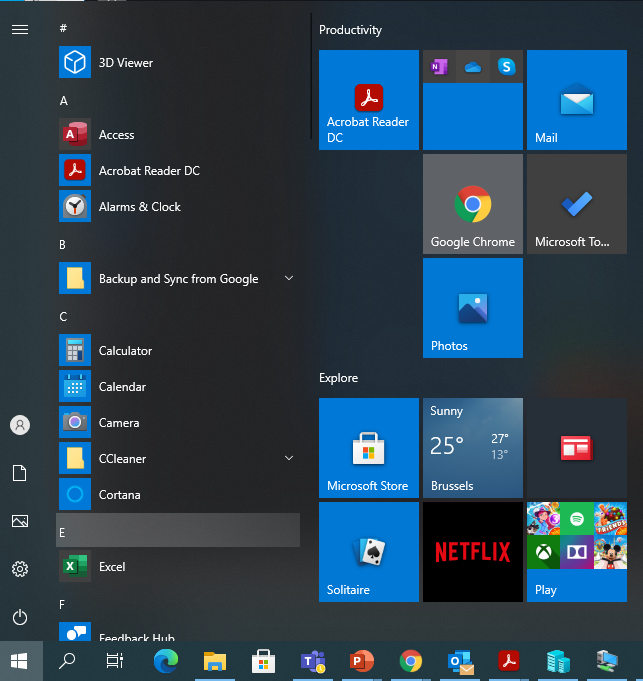Open the Brussels weather tile
Screen dimensions: 643x681
[473, 448]
